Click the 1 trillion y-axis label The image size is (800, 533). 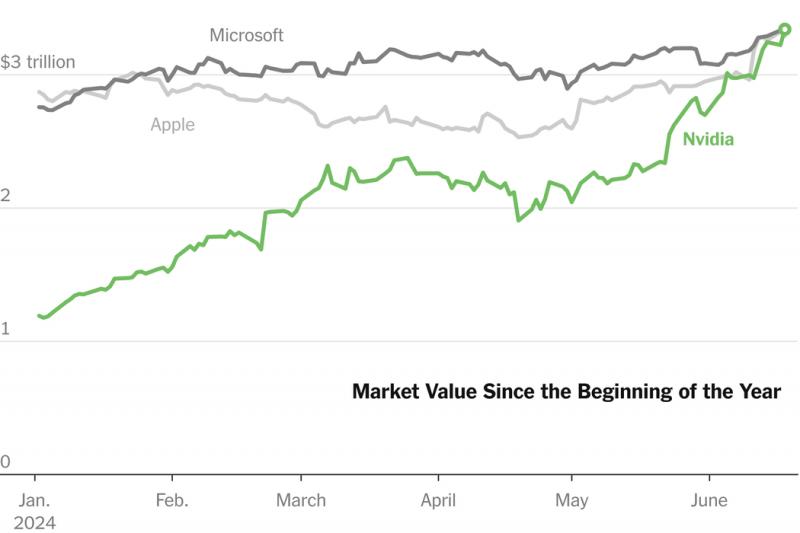click(x=6, y=329)
